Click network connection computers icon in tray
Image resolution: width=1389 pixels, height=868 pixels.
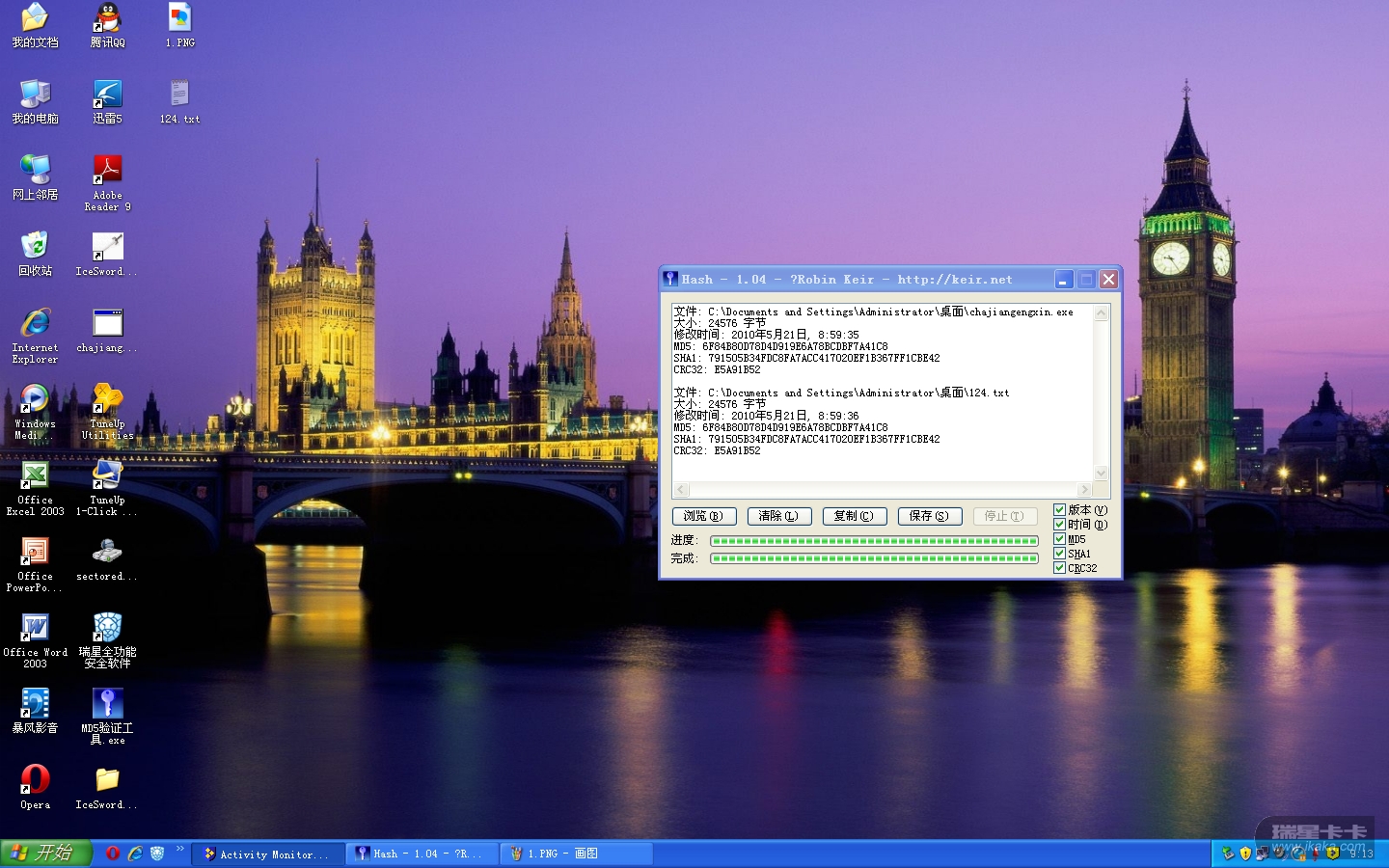1263,854
